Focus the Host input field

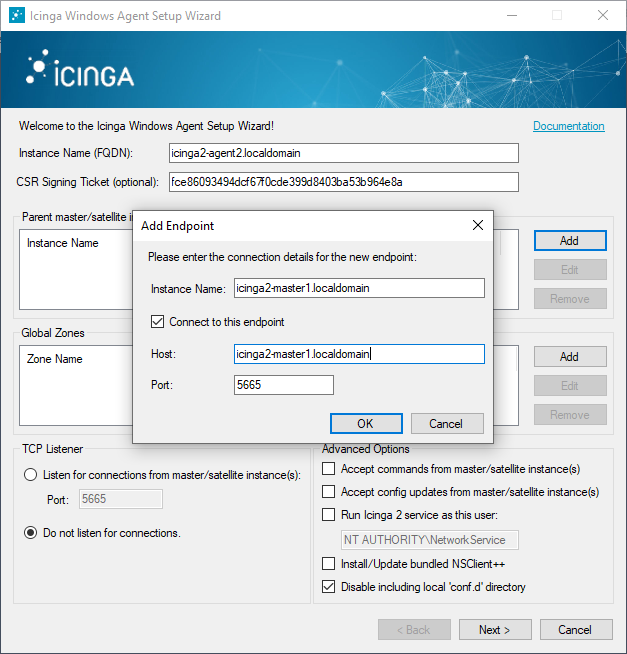click(x=359, y=354)
